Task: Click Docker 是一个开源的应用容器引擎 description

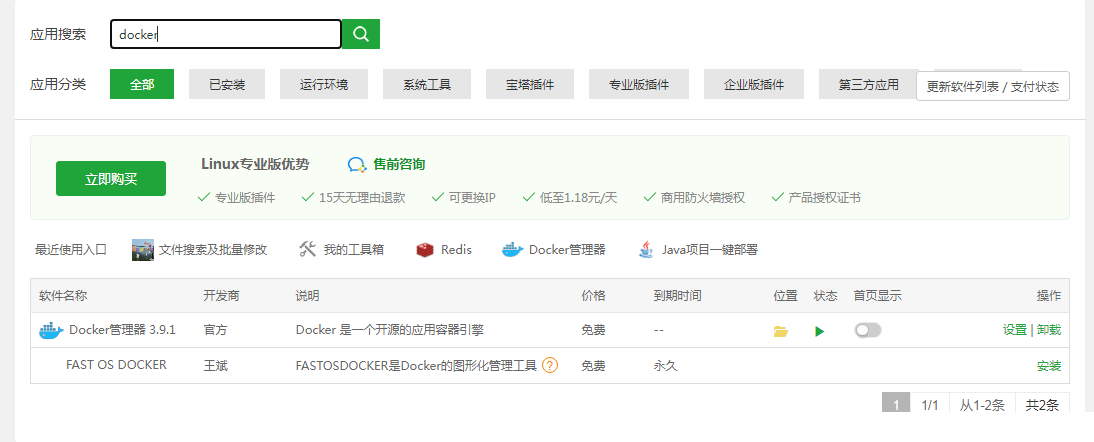Action: point(389,330)
